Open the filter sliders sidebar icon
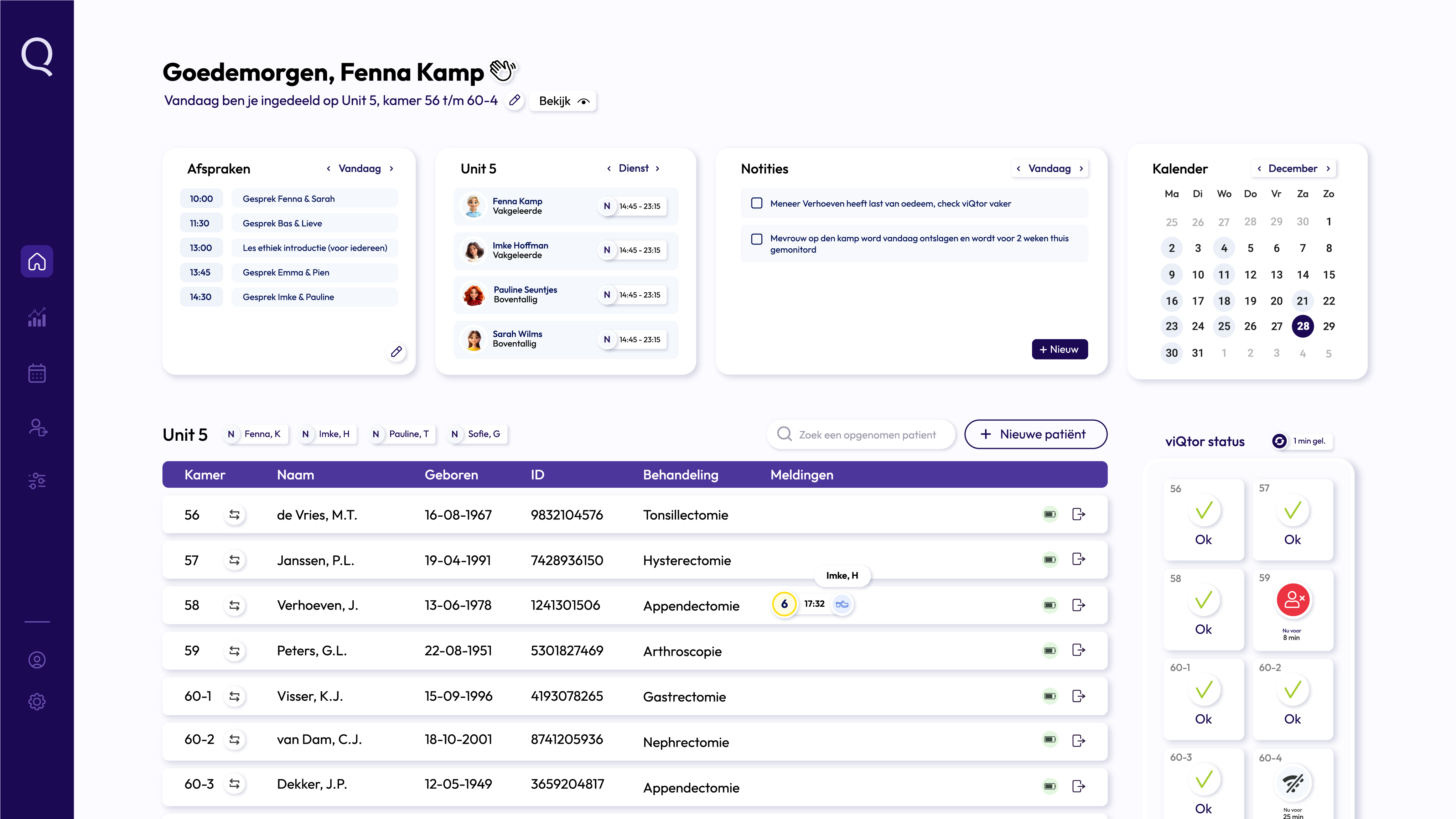This screenshot has height=819, width=1456. [x=37, y=481]
